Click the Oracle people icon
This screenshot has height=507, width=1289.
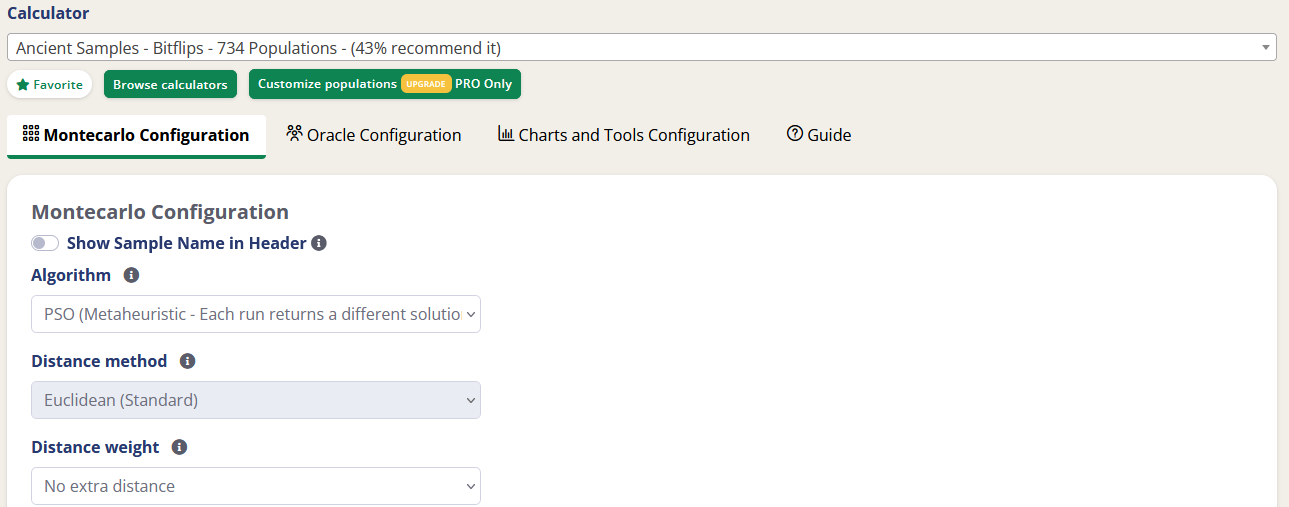coord(294,133)
